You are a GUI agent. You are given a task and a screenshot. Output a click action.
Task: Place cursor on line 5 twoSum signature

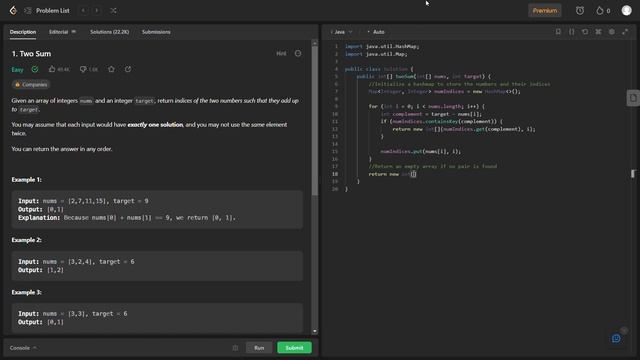[423, 76]
